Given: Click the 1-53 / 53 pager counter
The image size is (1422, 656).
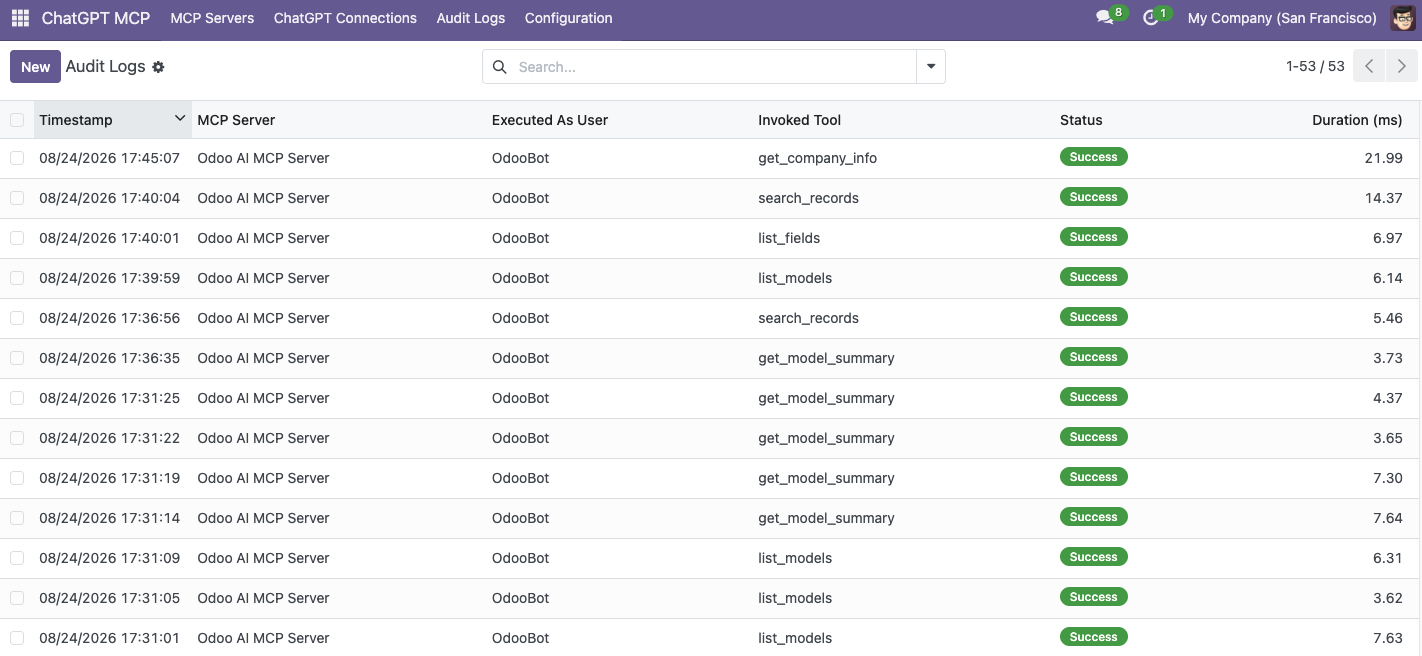Looking at the screenshot, I should (1315, 67).
